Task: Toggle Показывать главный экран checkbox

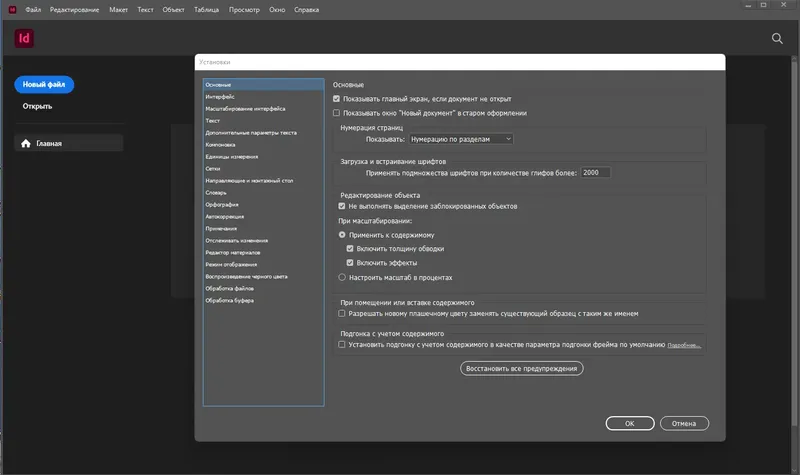Action: (336, 99)
